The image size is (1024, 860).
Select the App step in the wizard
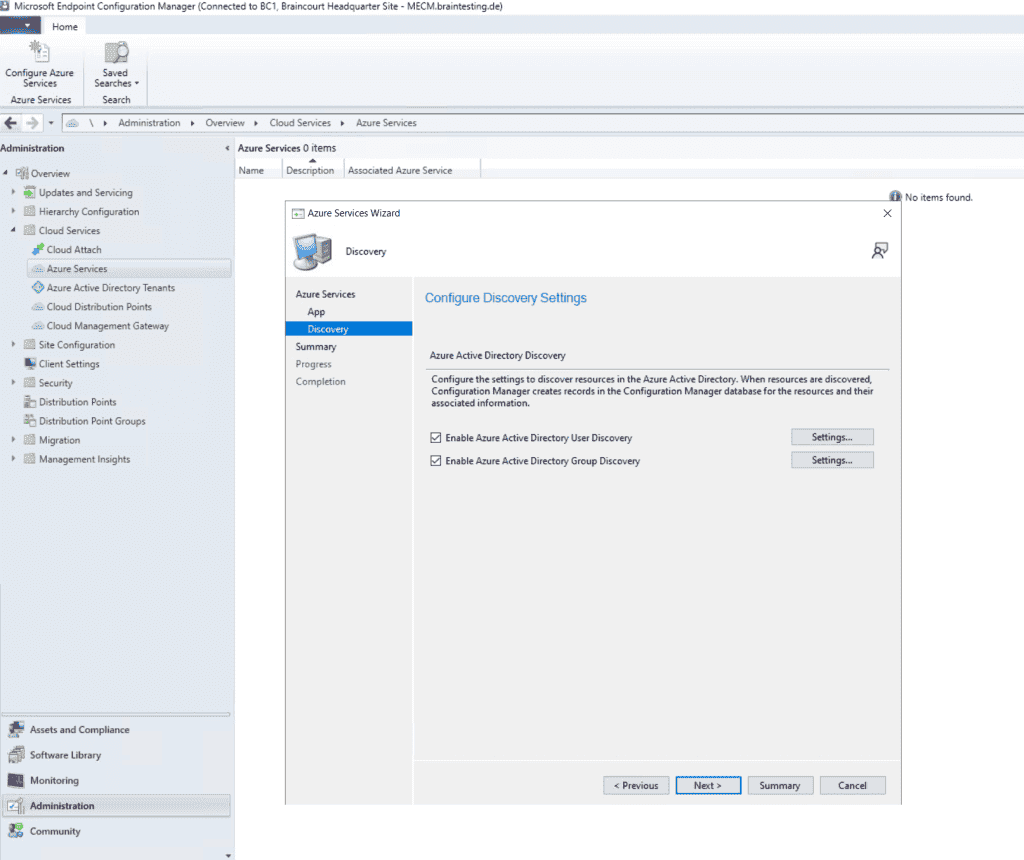[317, 311]
